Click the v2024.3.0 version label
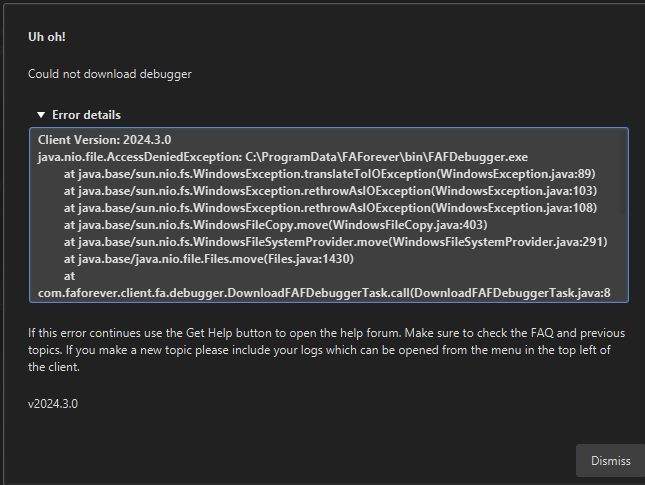 53,404
